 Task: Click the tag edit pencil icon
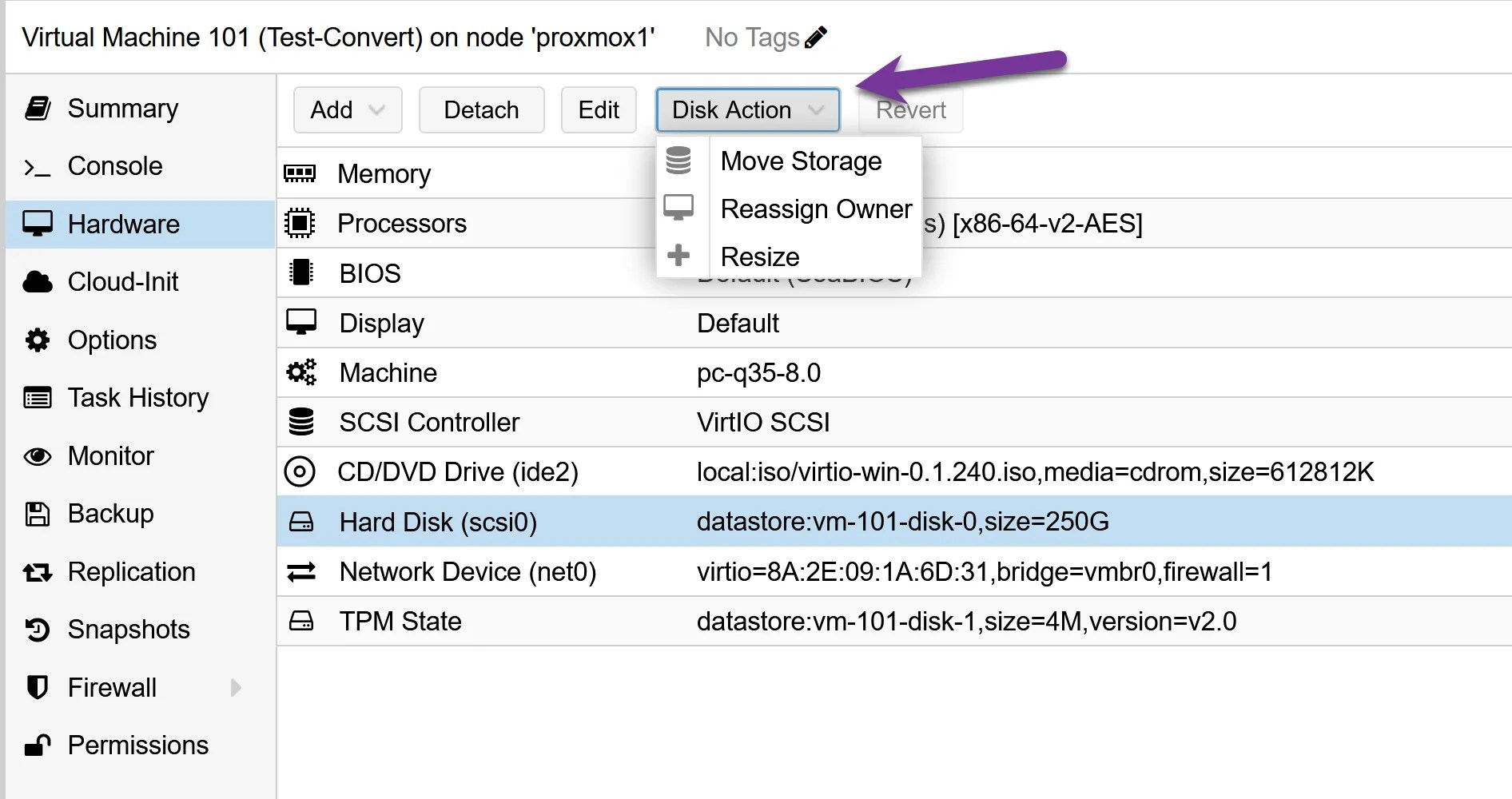(x=817, y=36)
